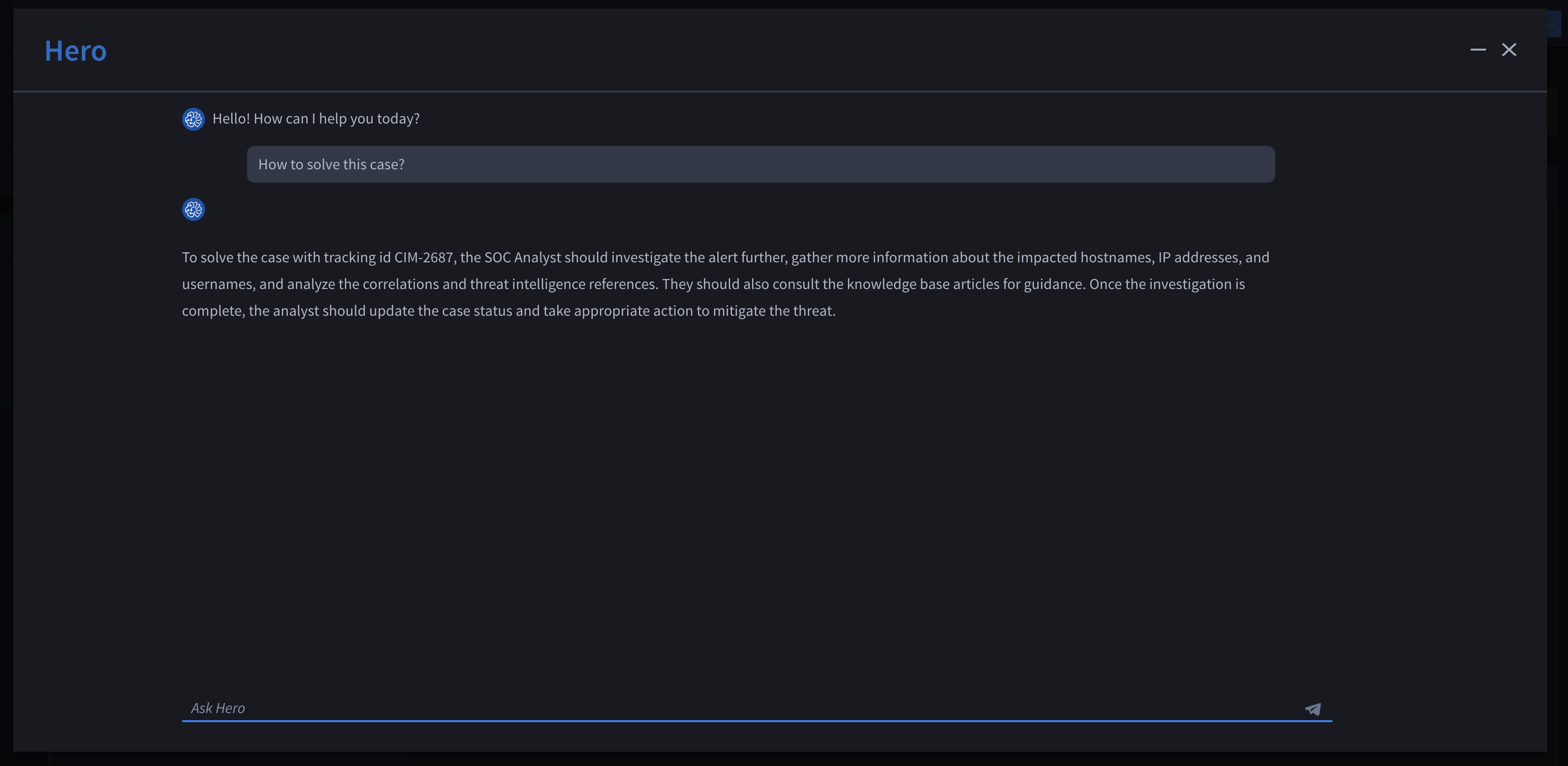Screen dimensions: 1568x766
Task: Send the message with the paper plane icon
Action: tap(1313, 709)
